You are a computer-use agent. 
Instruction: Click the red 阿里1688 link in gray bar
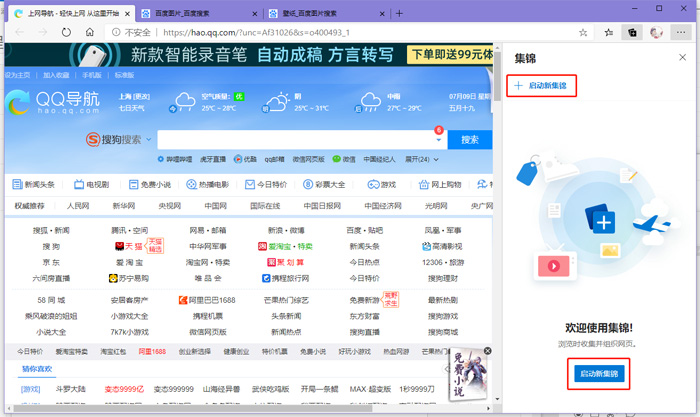pyautogui.click(x=152, y=351)
